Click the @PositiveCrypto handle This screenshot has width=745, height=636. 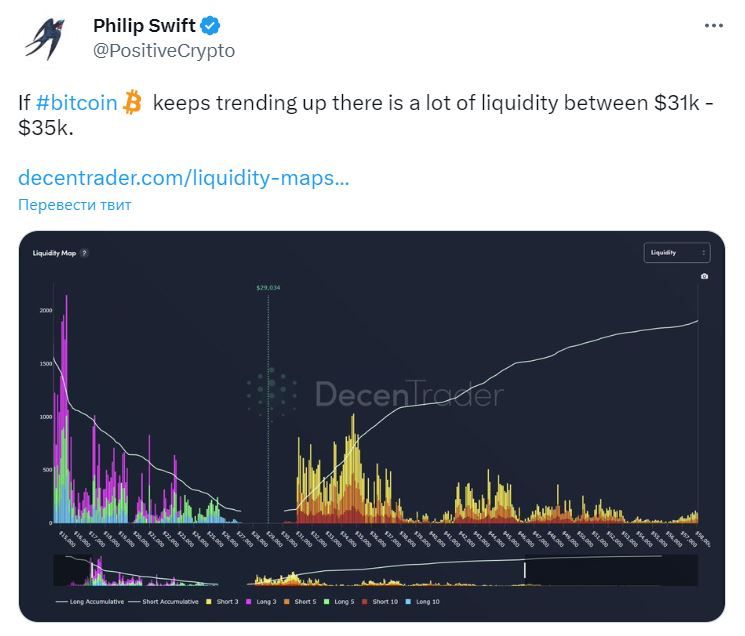[x=164, y=50]
